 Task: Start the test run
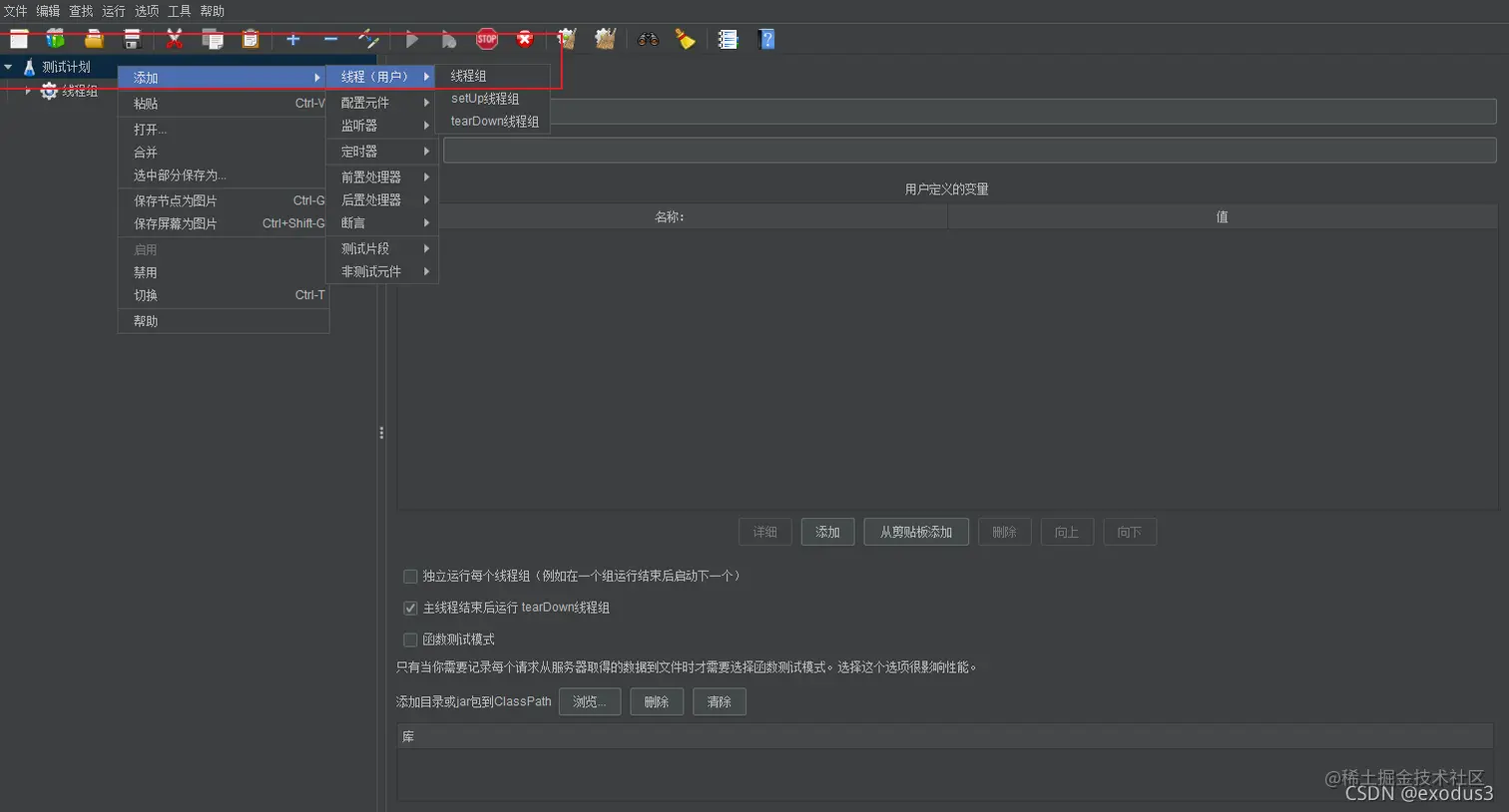click(412, 39)
